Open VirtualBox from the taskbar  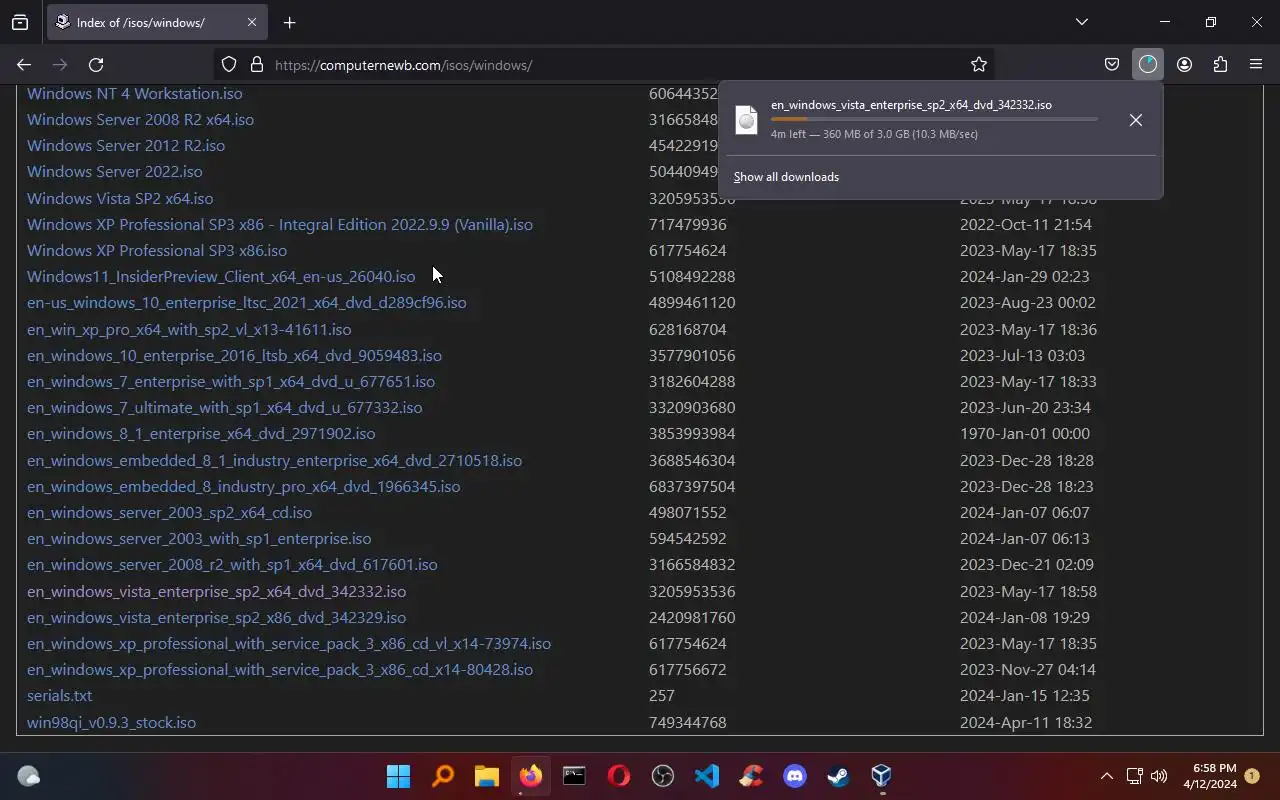[x=881, y=776]
